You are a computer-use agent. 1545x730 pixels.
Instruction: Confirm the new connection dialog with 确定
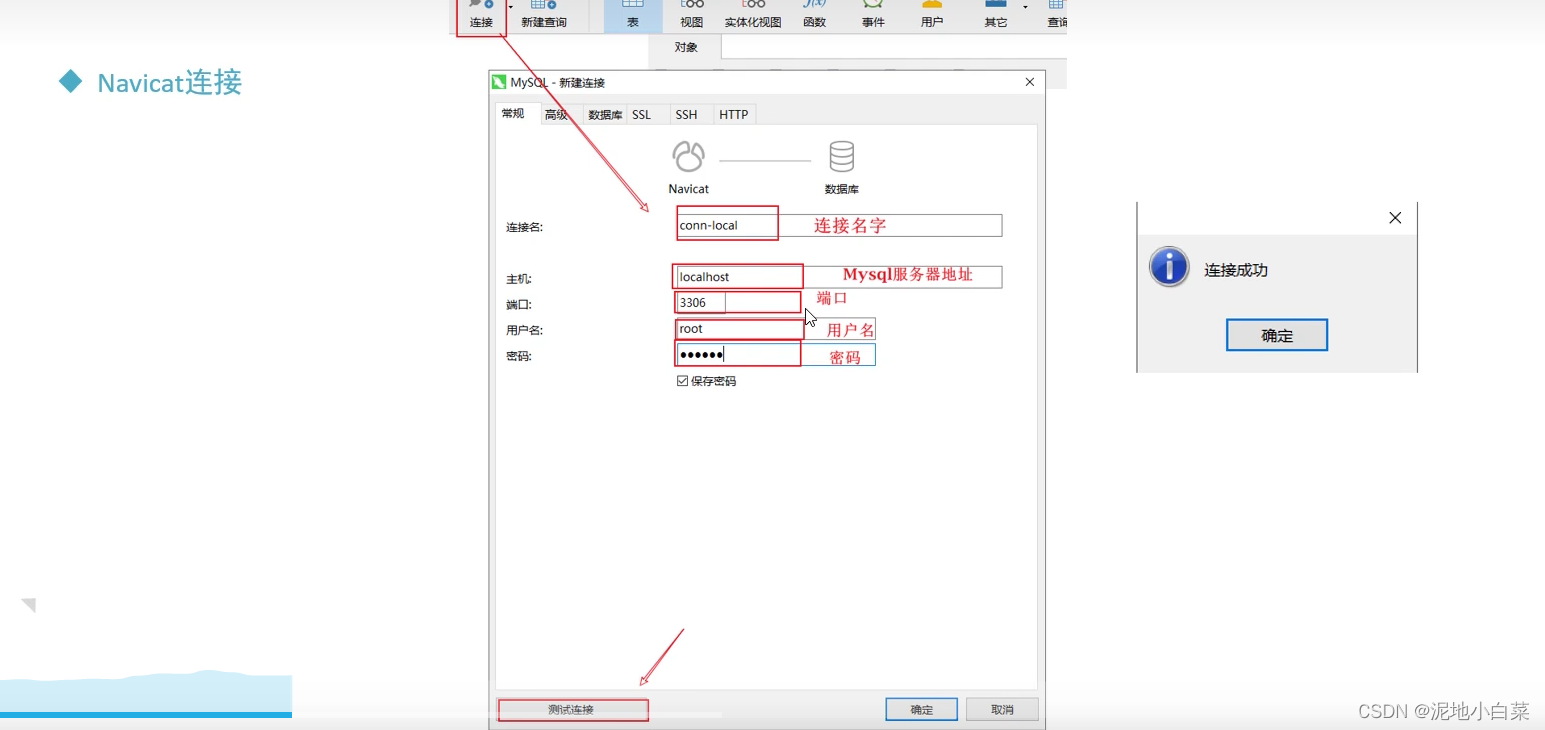922,710
